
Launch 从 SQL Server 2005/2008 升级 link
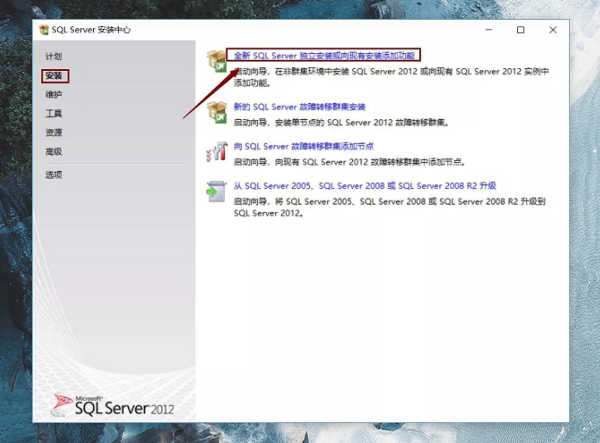click(x=364, y=185)
